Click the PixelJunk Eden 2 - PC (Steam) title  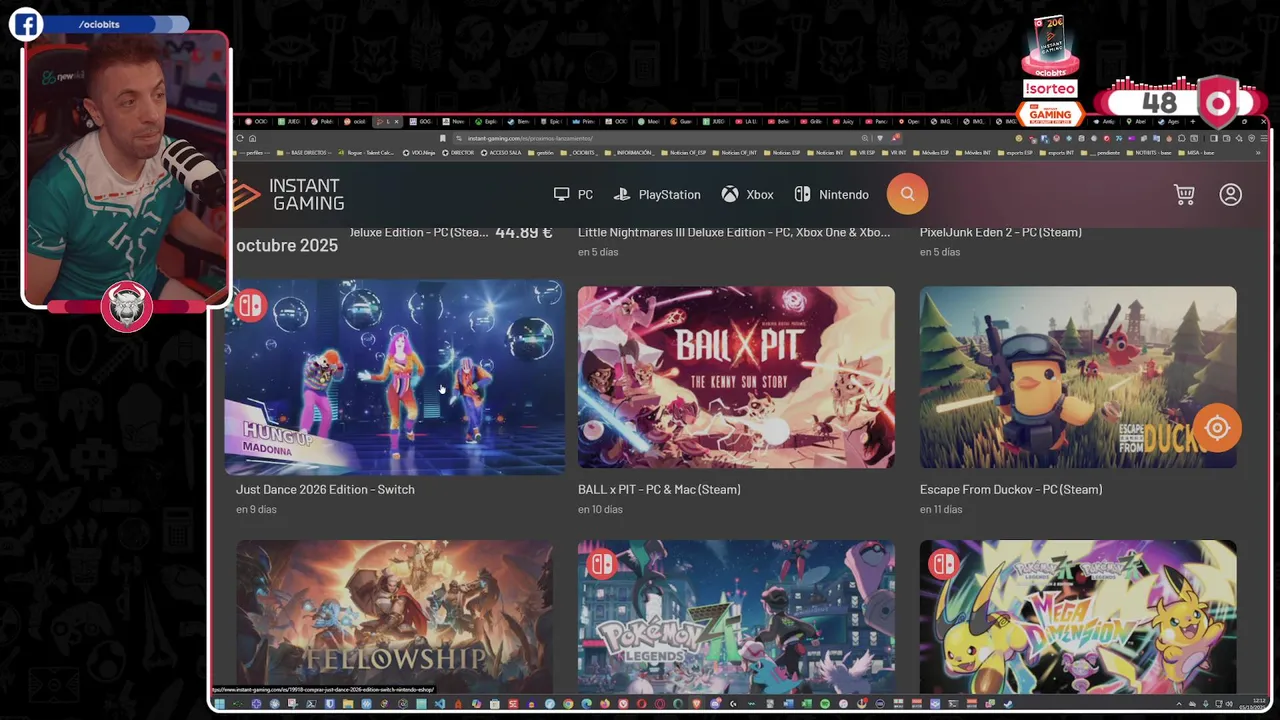(x=1001, y=232)
